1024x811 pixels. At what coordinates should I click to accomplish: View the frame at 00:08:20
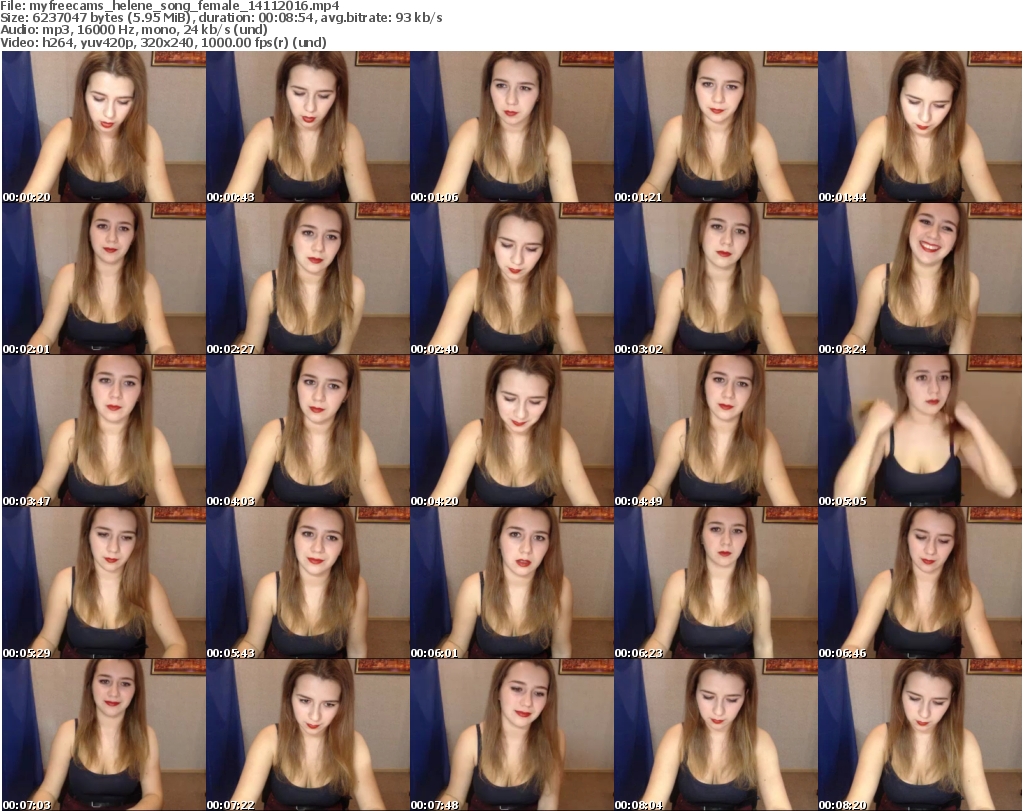tap(920, 735)
